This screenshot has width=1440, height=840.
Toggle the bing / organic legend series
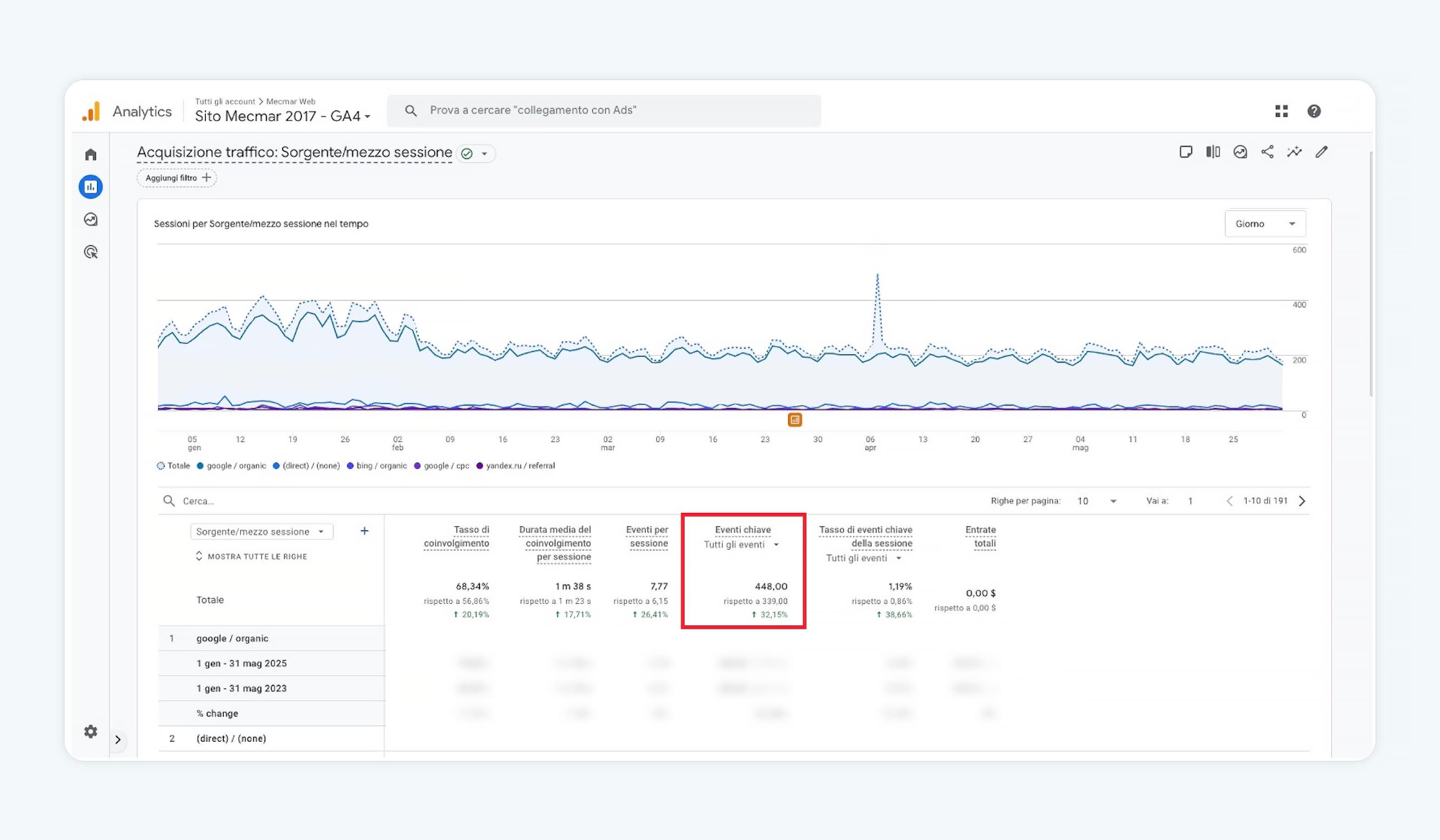click(377, 465)
